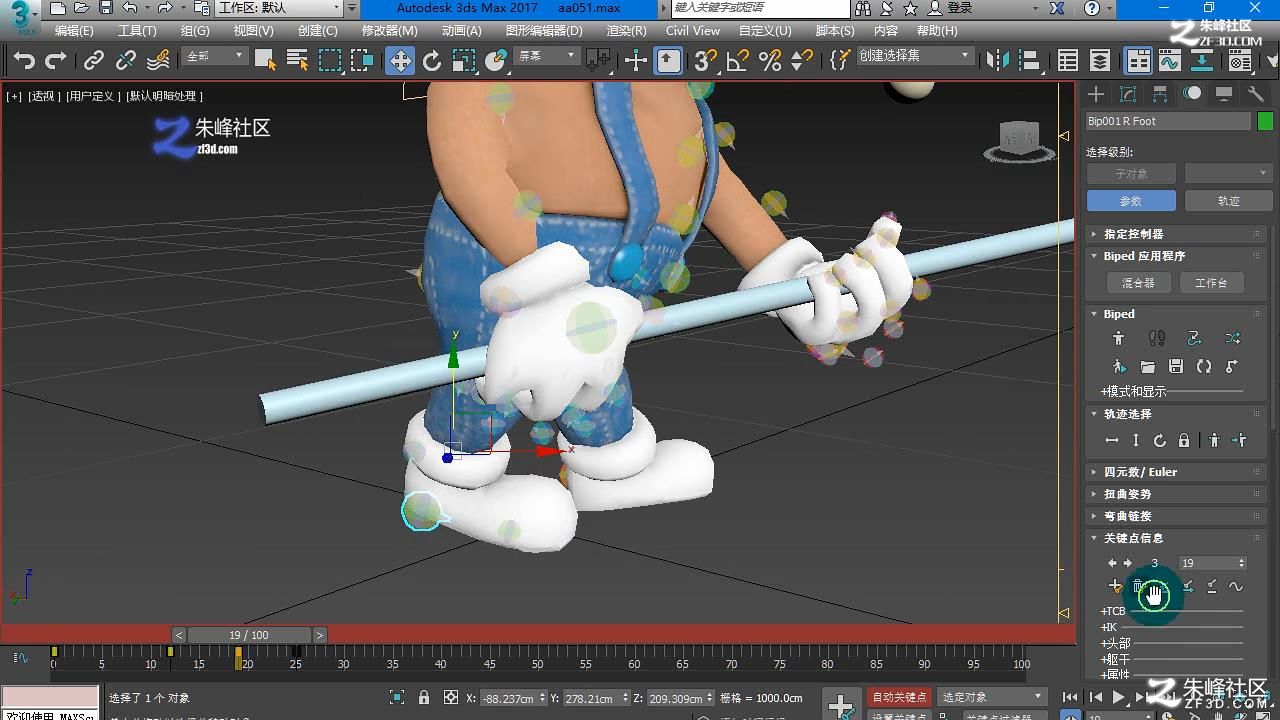
Task: Open the 工作区: 默认 workspace dropdown
Action: tap(280, 8)
